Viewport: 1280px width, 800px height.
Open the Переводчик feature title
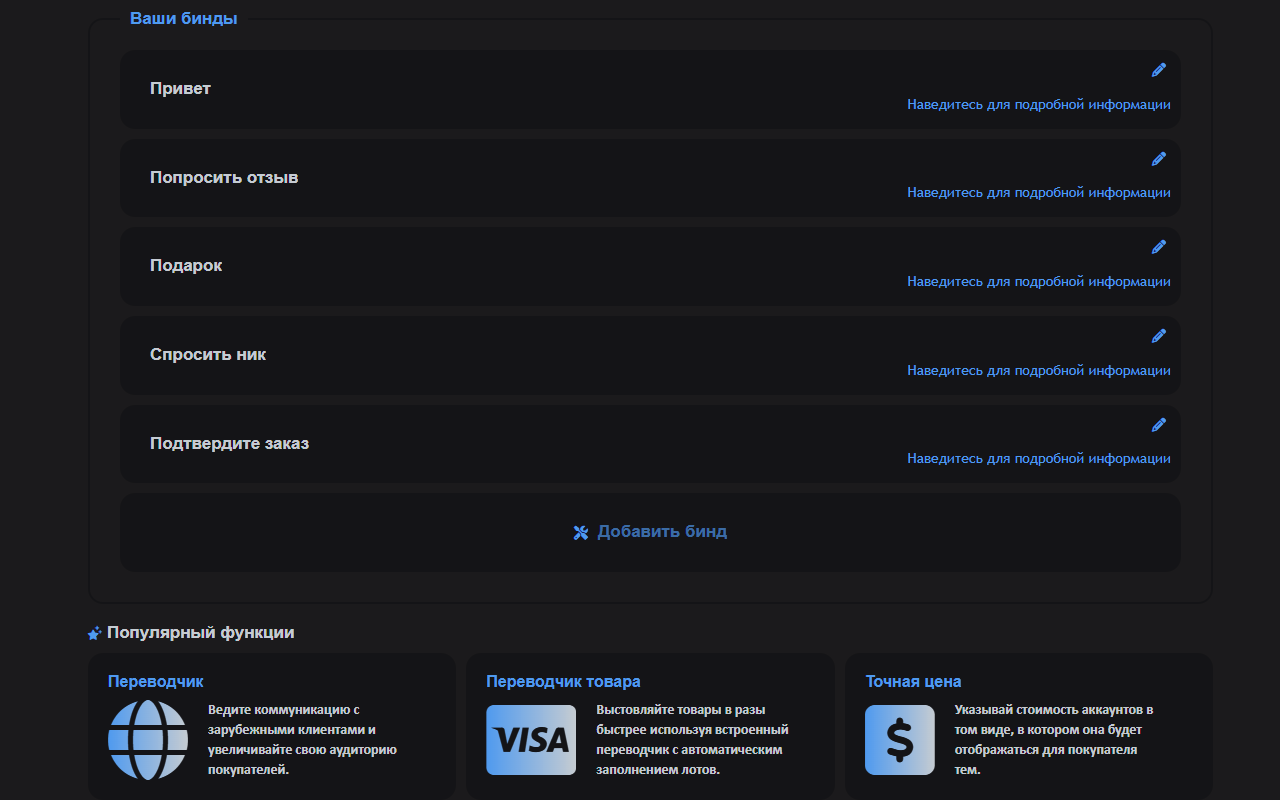[x=156, y=682]
